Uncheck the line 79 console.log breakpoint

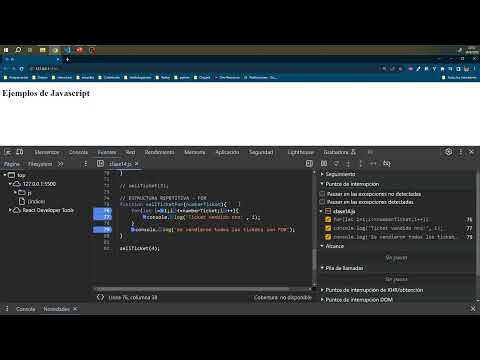(x=328, y=237)
